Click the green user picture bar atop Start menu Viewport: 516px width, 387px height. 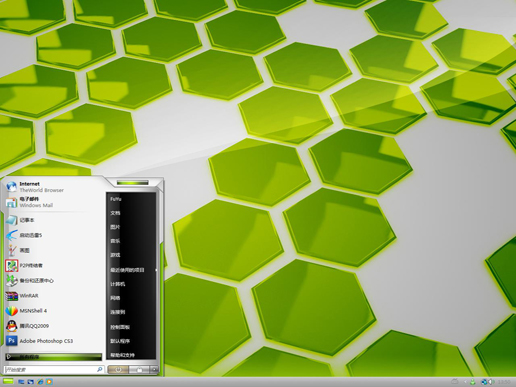(132, 183)
